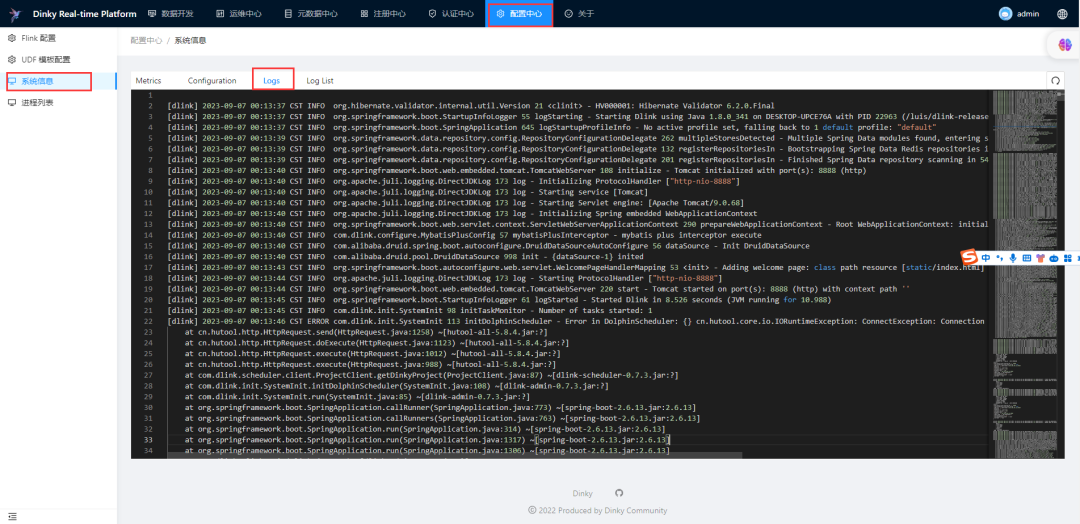Click the IME robot assistant icon
This screenshot has height=524, width=1080.
coord(1054,258)
